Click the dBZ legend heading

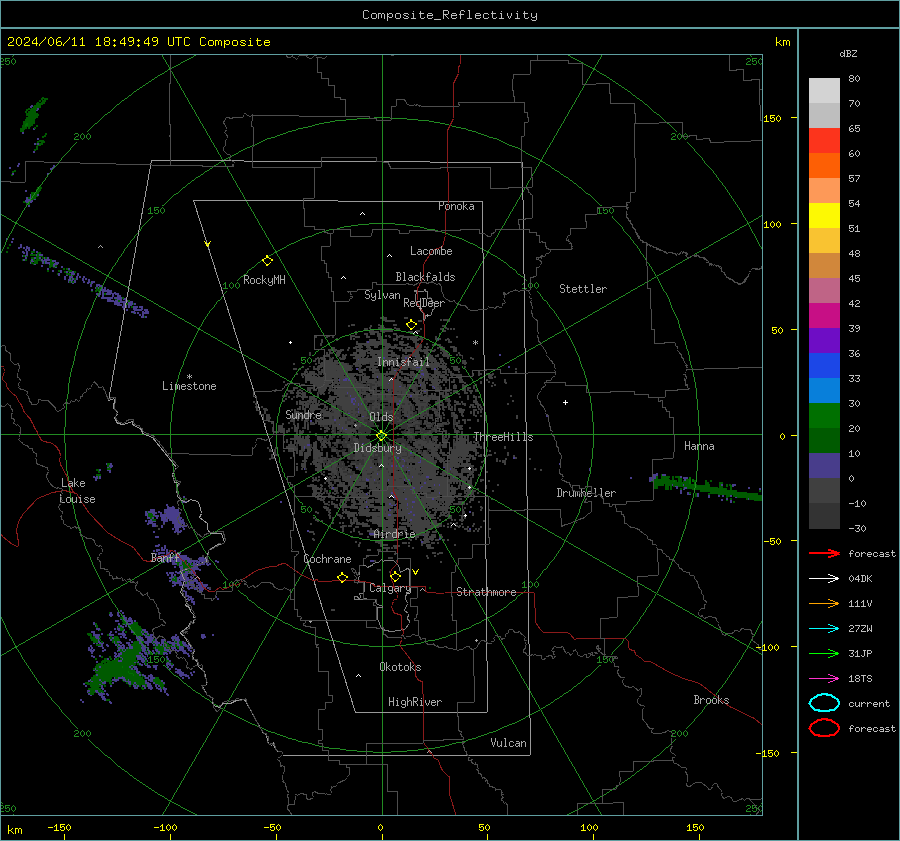point(848,54)
